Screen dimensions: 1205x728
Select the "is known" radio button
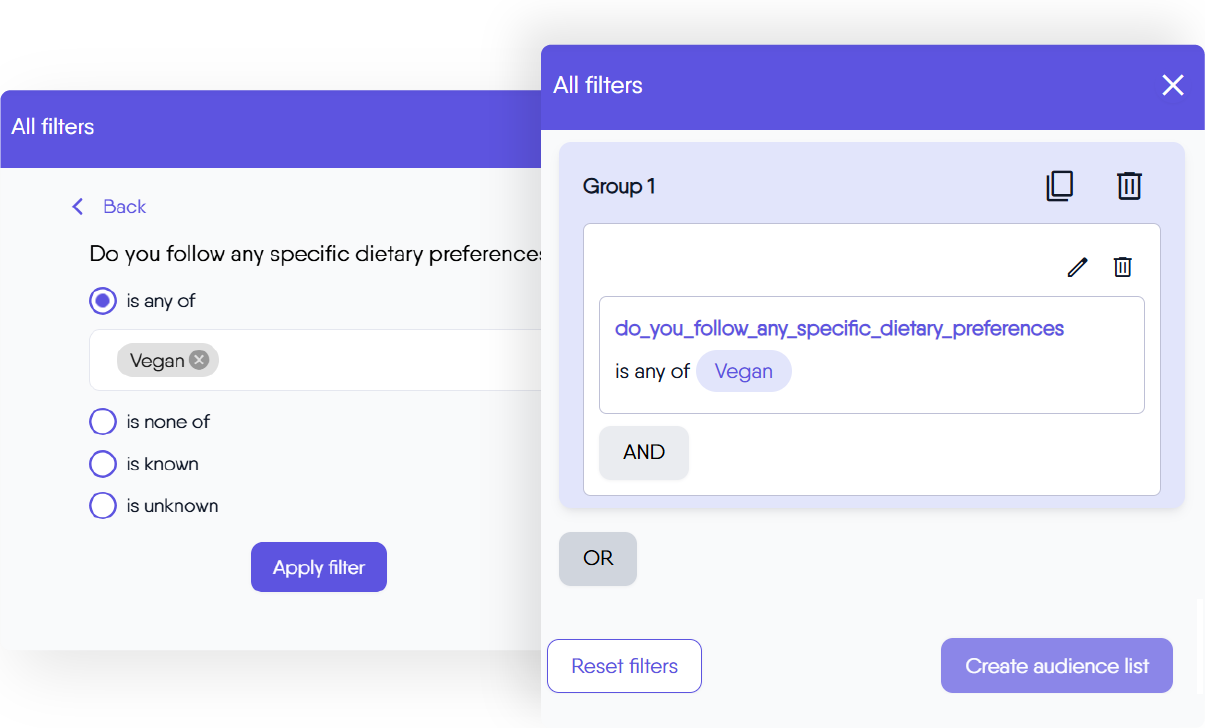click(103, 464)
